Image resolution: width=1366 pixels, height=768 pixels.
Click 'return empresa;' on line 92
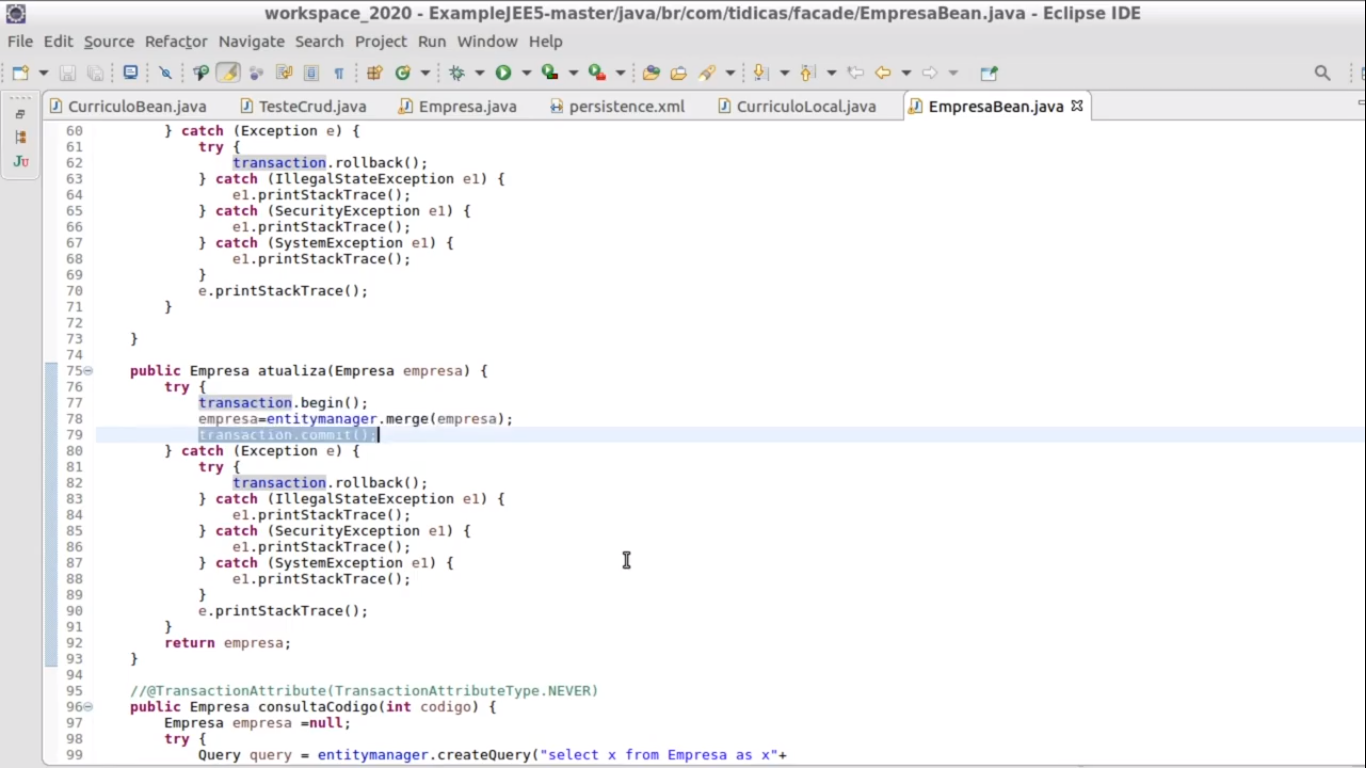(228, 643)
